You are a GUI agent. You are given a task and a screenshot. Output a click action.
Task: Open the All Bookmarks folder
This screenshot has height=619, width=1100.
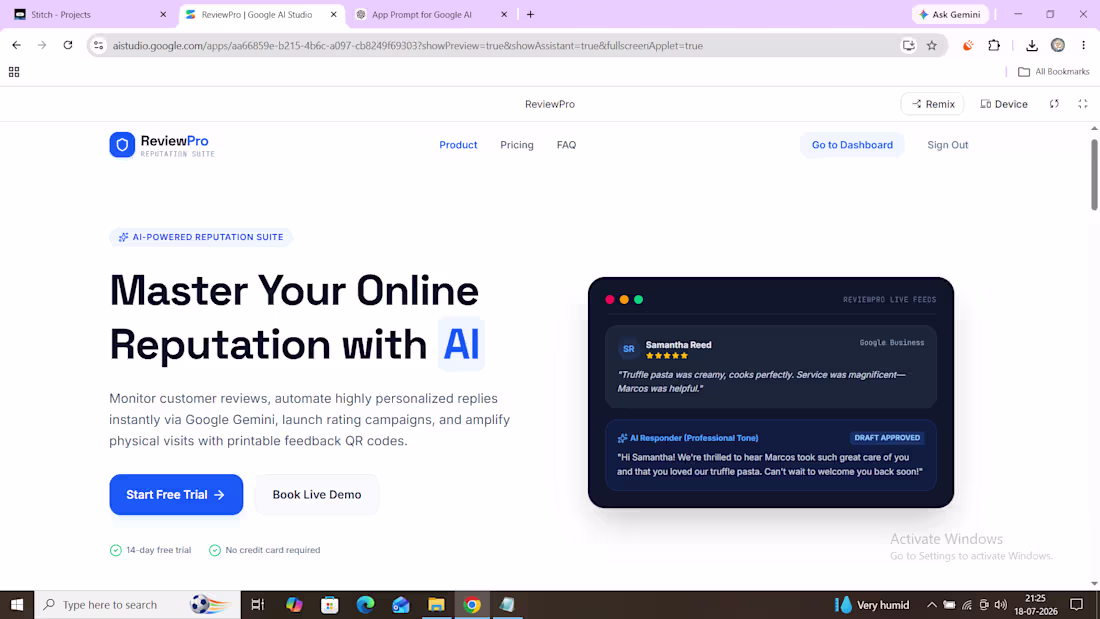(x=1054, y=72)
